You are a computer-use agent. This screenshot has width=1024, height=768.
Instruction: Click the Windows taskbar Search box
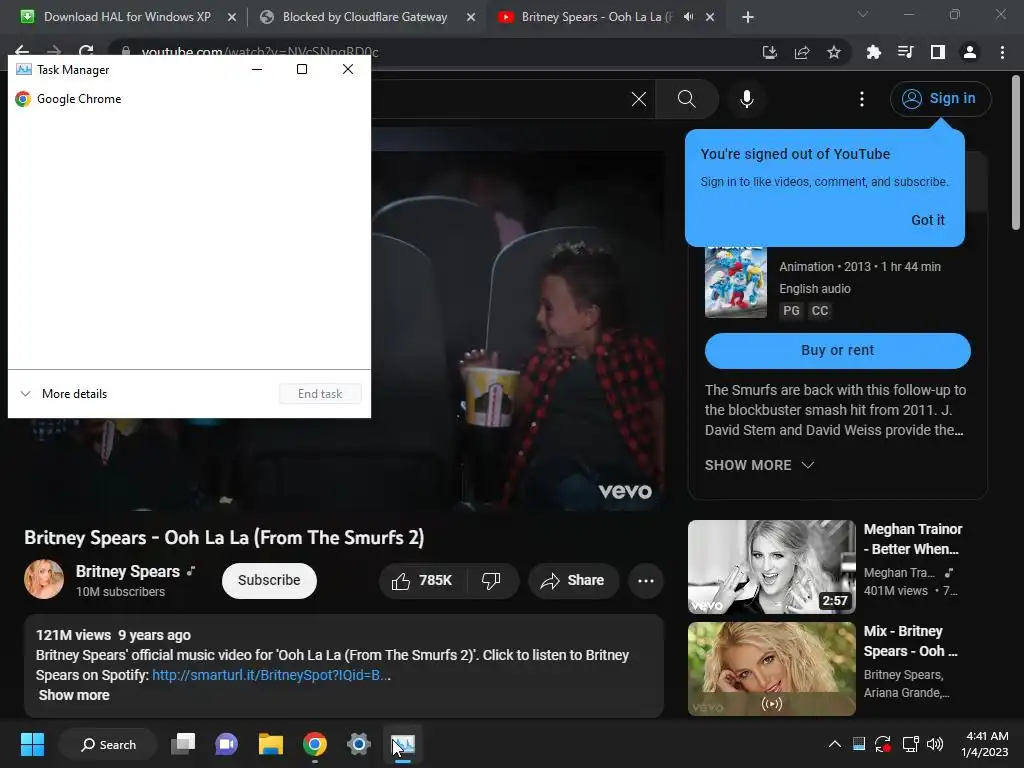coord(108,744)
